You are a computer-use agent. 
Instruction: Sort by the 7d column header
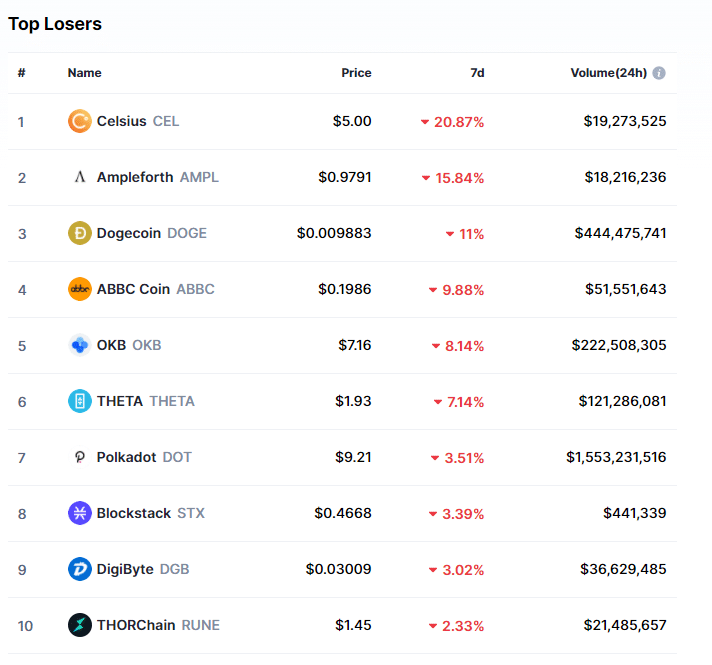(477, 73)
